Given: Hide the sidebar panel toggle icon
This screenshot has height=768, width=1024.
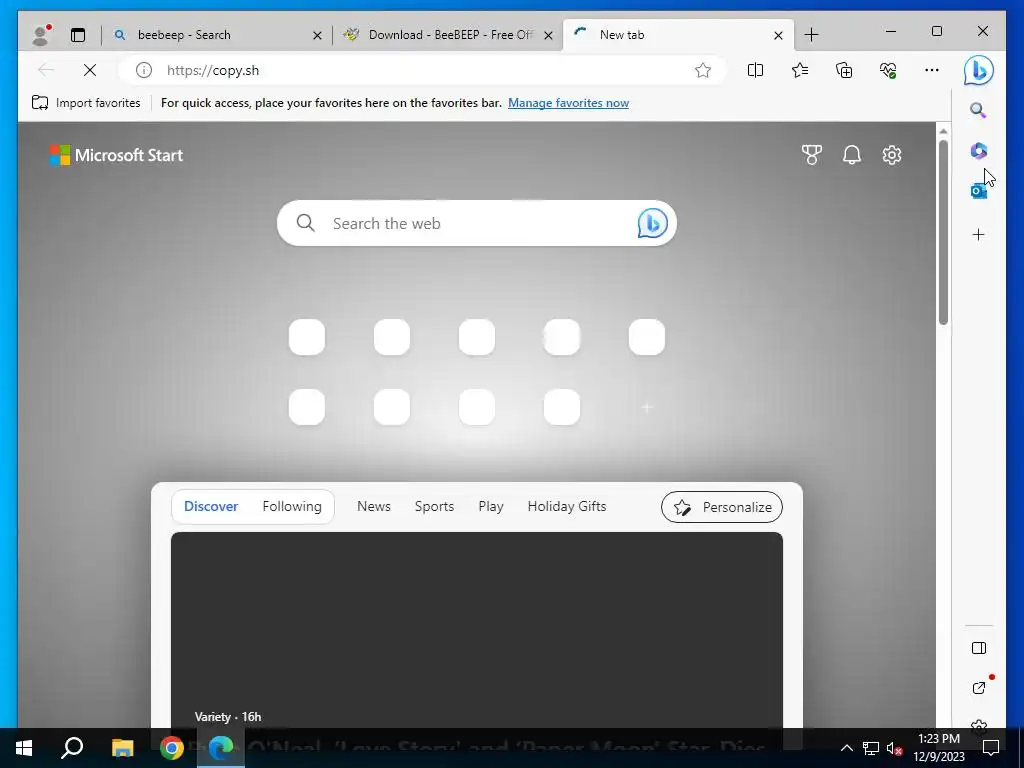Looking at the screenshot, I should tap(978, 648).
